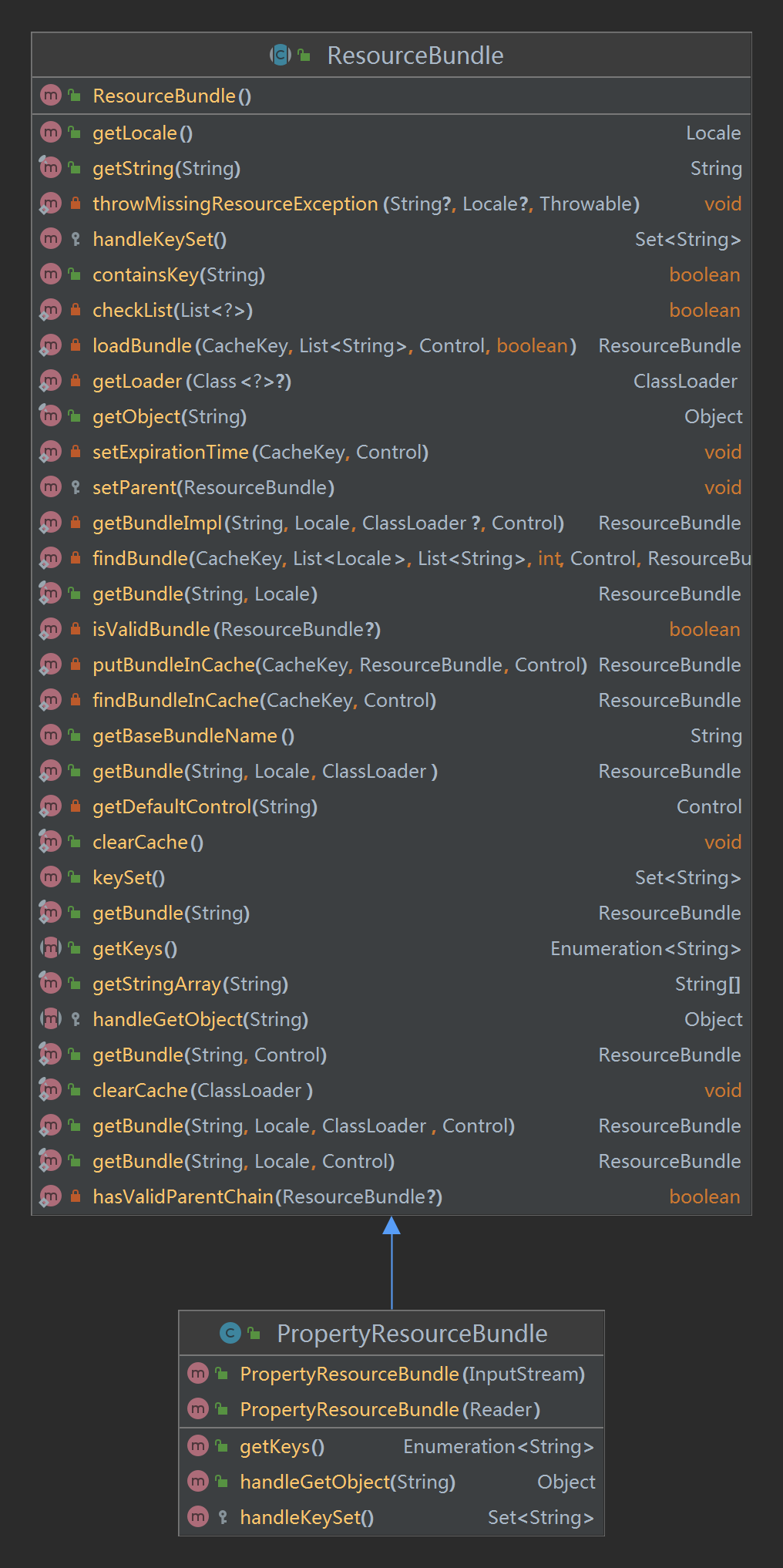Select the findBundle method name

point(140,558)
